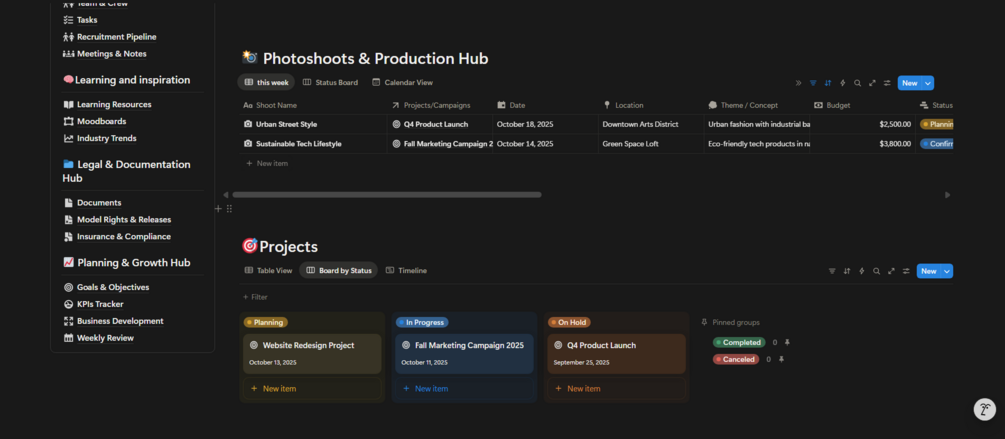The image size is (1005, 439).
Task: Switch to Calendar View tab
Action: pyautogui.click(x=402, y=83)
